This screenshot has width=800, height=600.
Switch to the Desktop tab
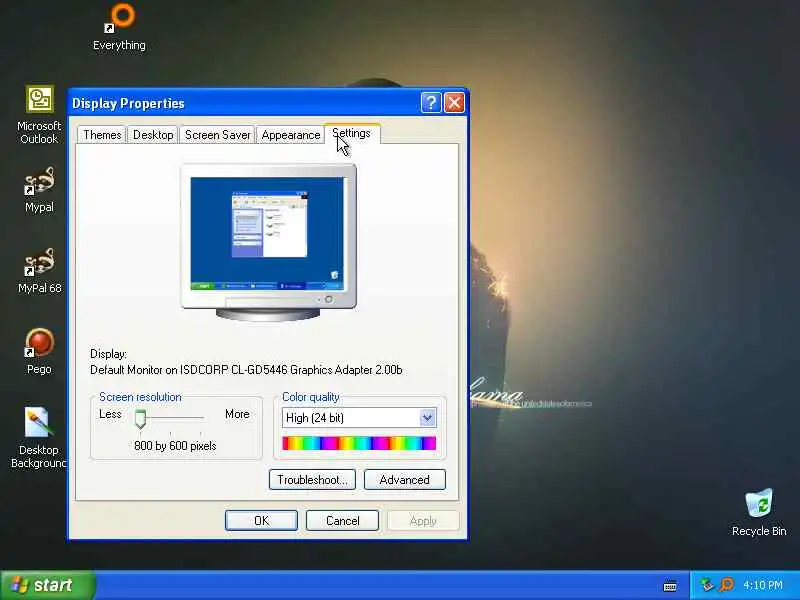pyautogui.click(x=153, y=135)
